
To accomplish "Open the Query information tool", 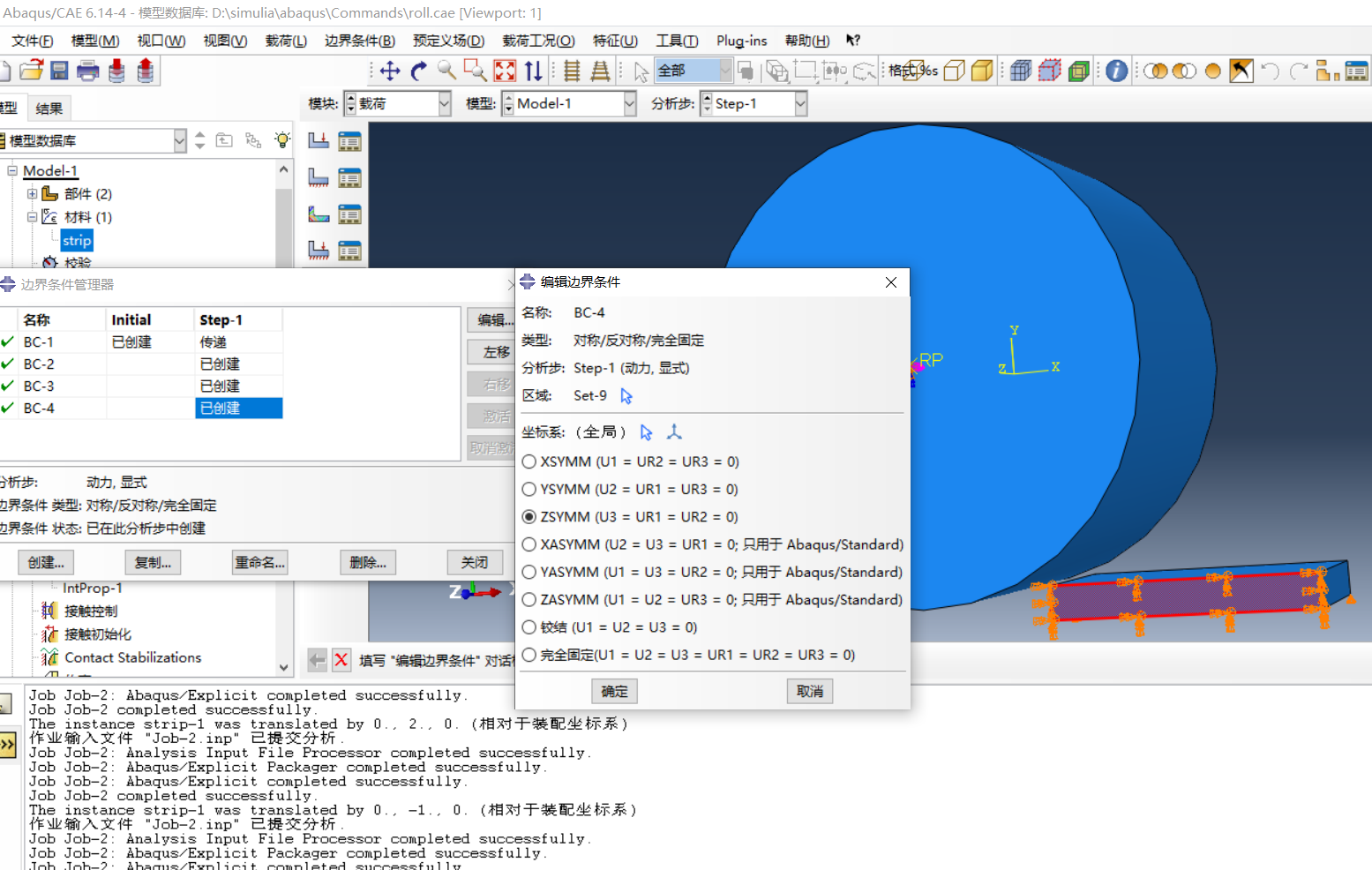I will (x=1116, y=71).
